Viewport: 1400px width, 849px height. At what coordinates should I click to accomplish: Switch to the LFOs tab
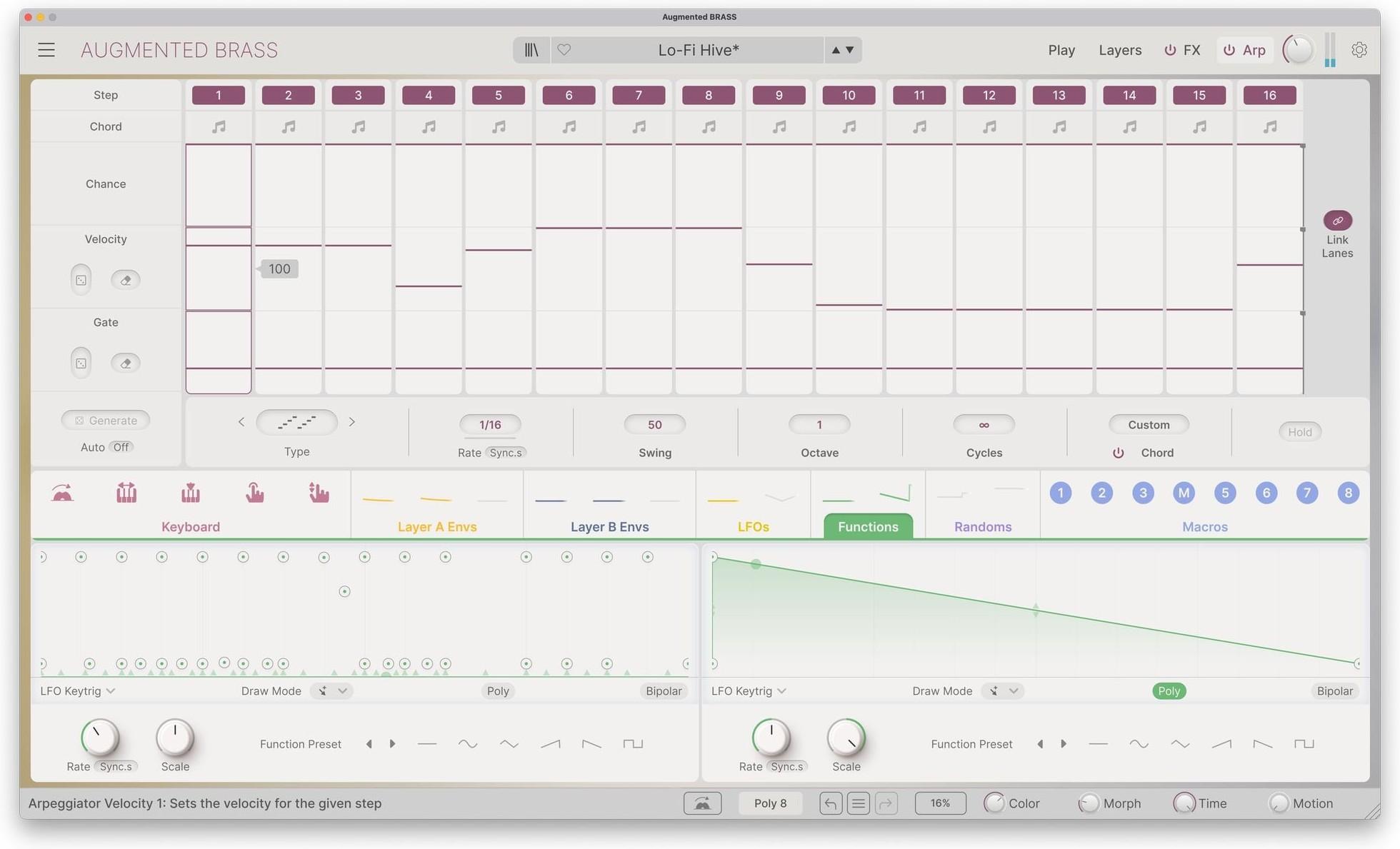click(753, 526)
